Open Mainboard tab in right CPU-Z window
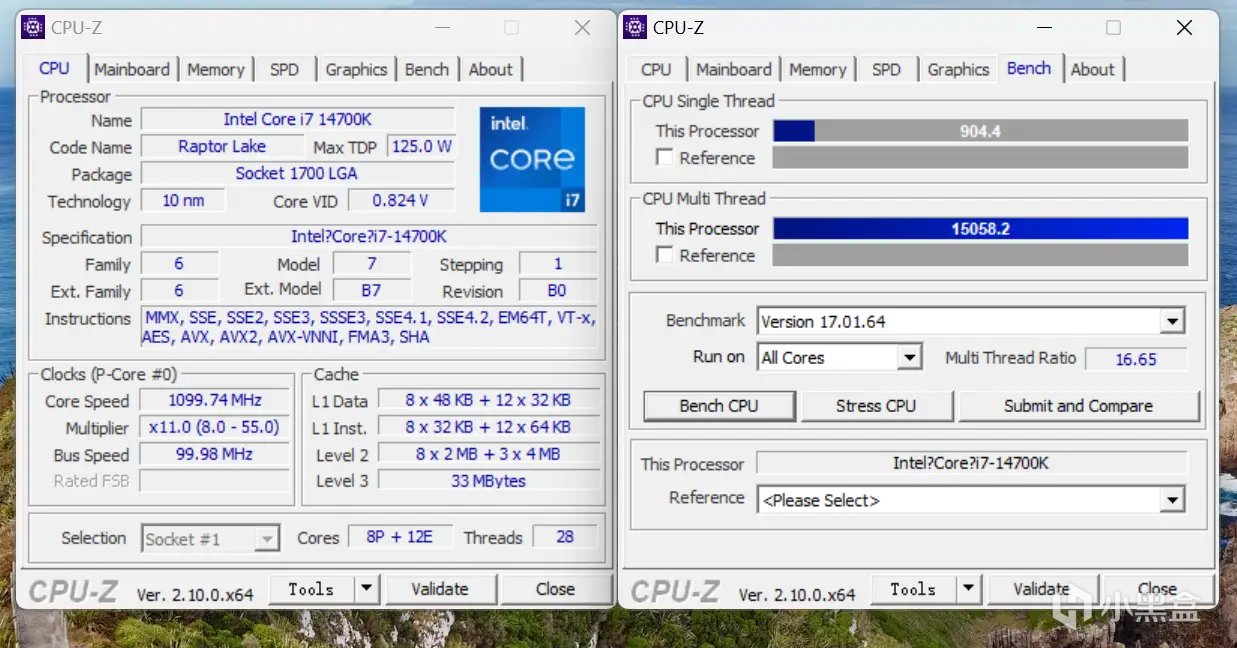 point(734,69)
